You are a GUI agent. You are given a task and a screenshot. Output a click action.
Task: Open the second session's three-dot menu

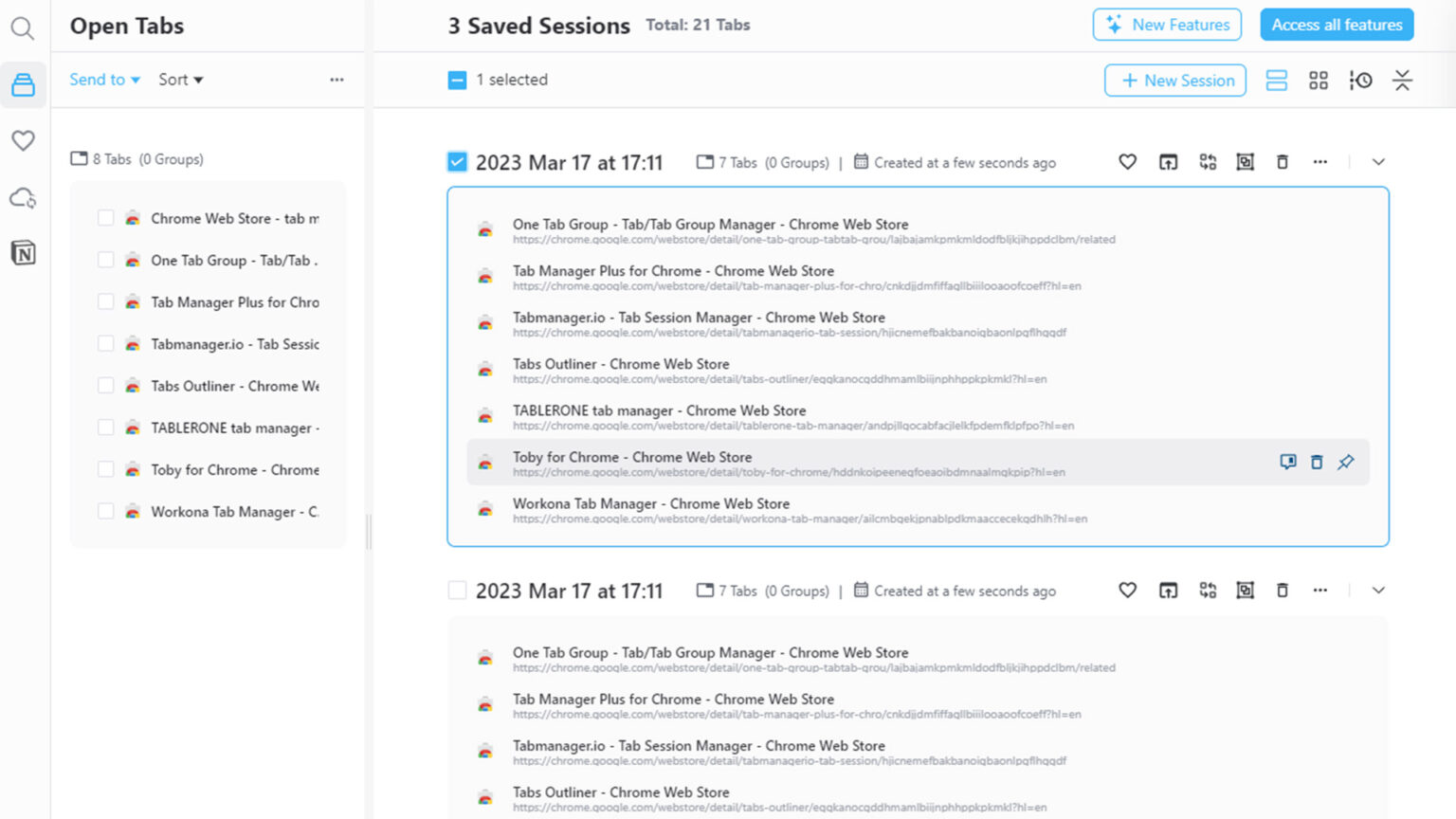(1320, 590)
